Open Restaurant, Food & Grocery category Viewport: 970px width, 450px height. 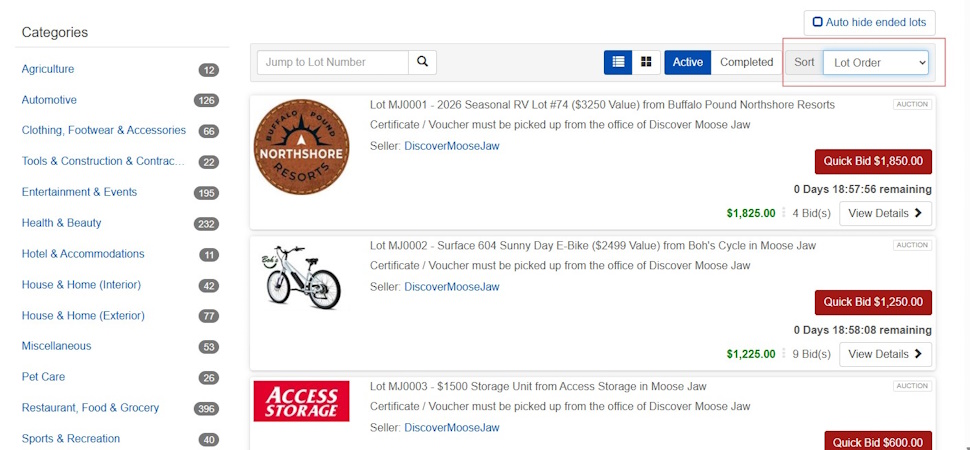click(90, 408)
